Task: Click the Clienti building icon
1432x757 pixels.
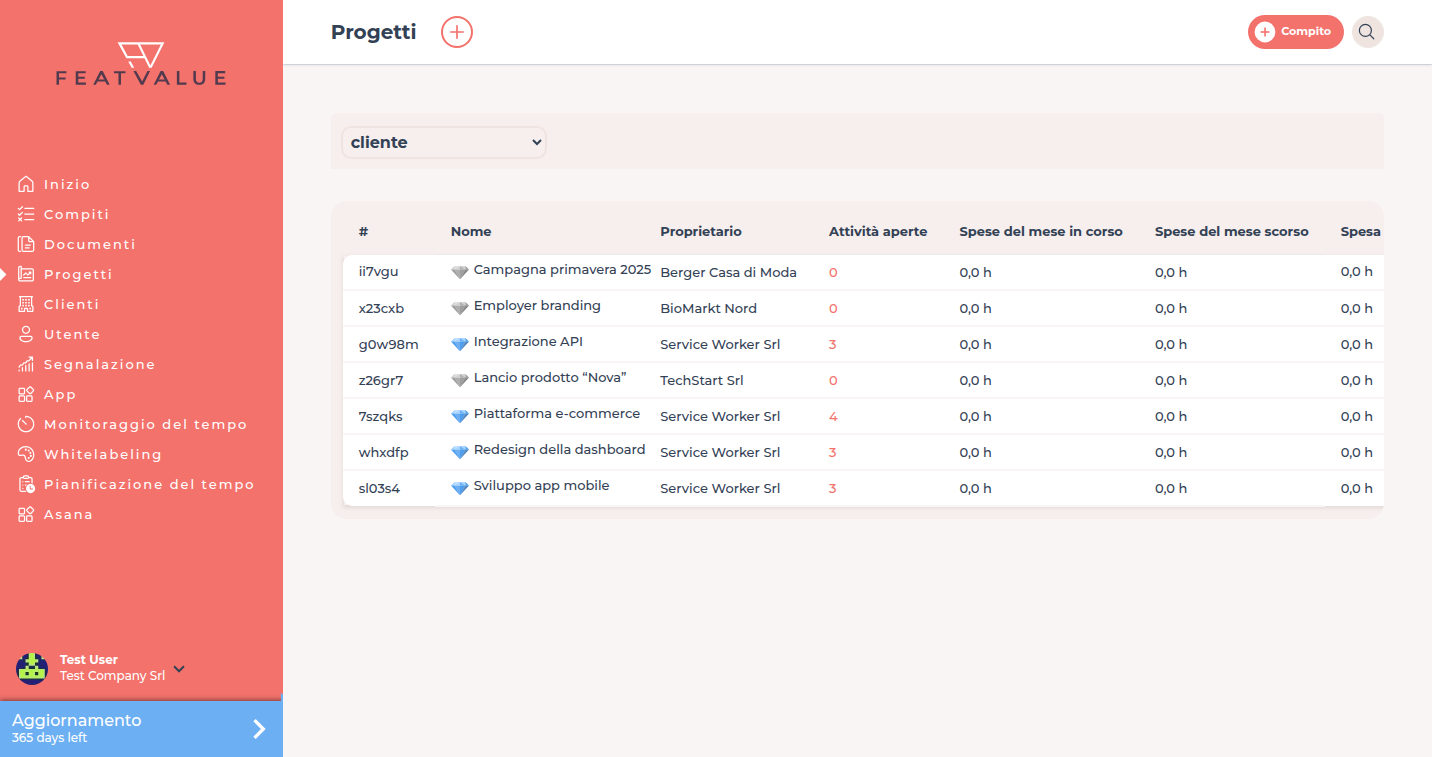Action: 26,304
